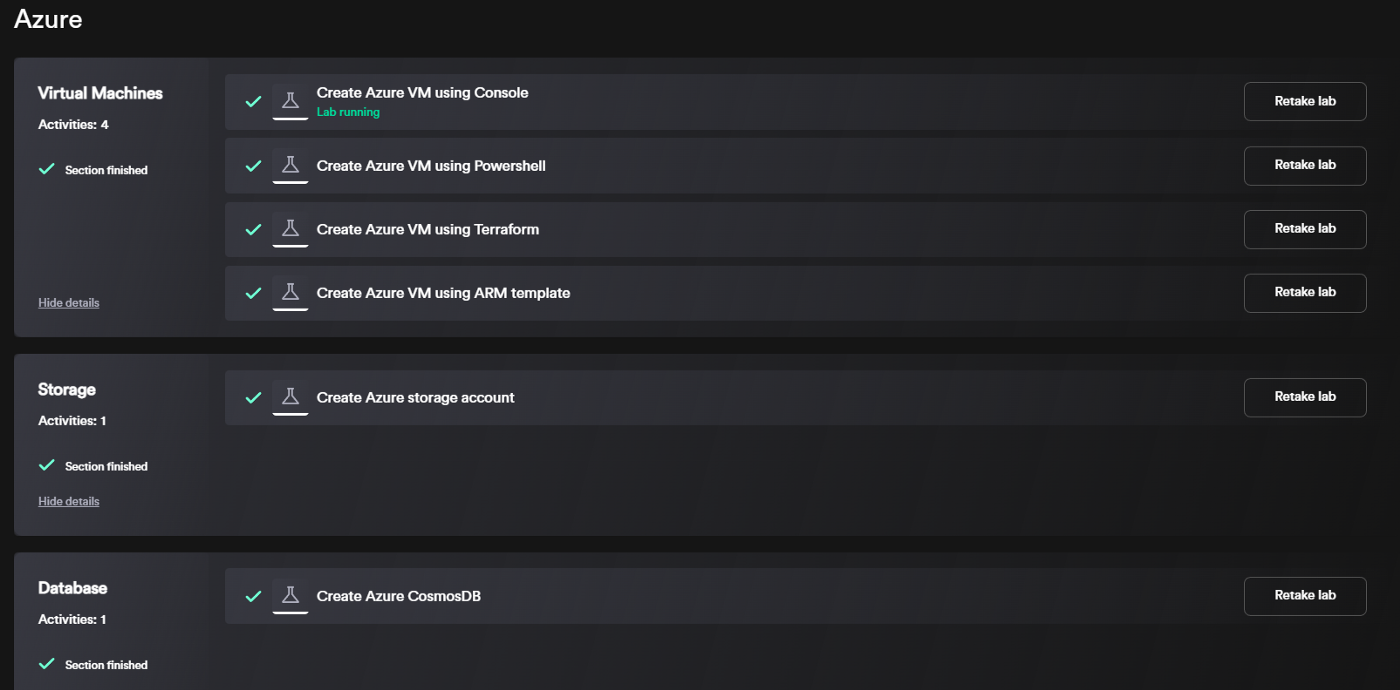
Task: Open the Create Azure VM using ARM template lab
Action: (443, 293)
